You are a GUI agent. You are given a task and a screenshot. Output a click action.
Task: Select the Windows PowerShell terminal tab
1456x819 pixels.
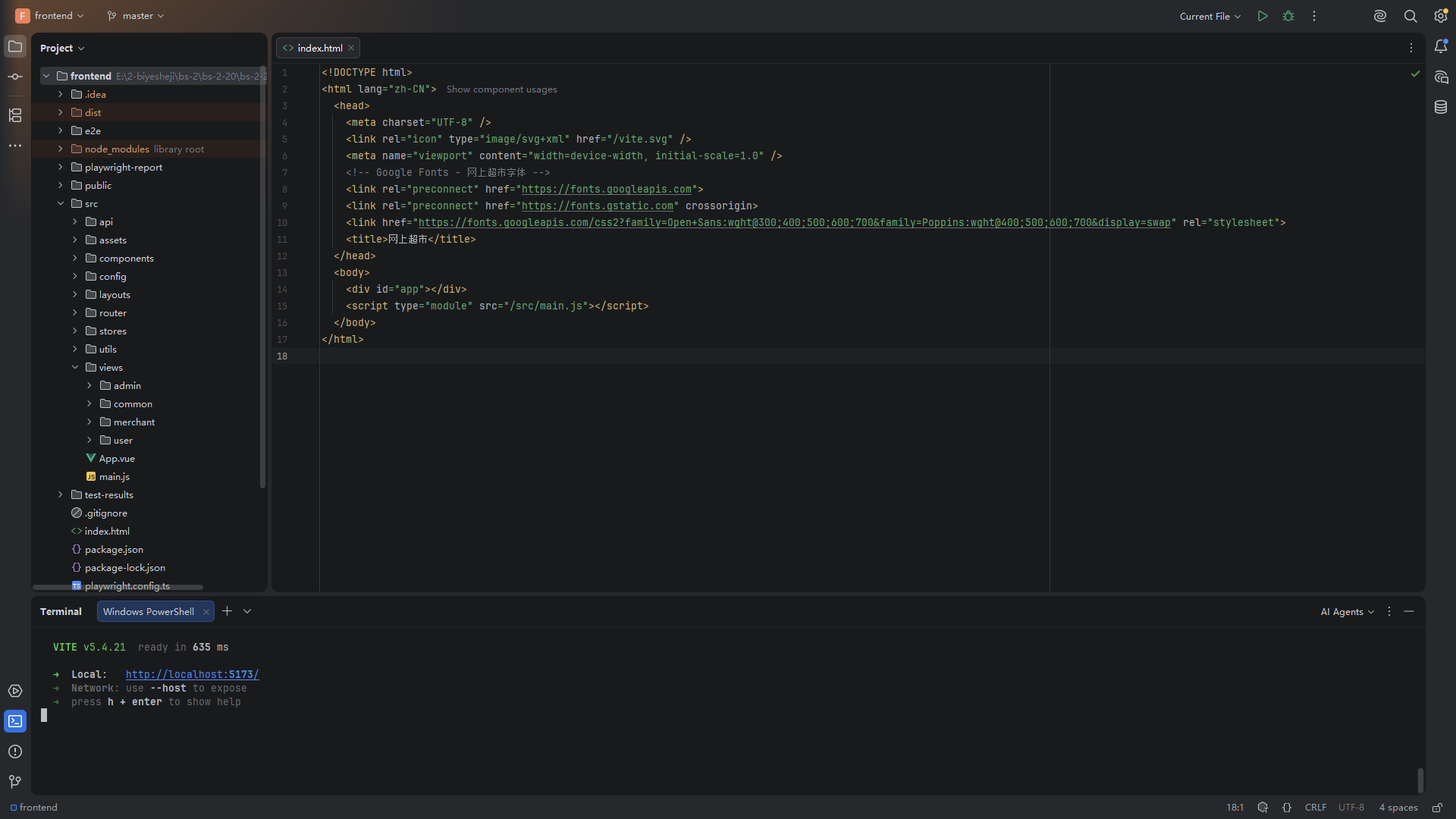click(x=149, y=612)
